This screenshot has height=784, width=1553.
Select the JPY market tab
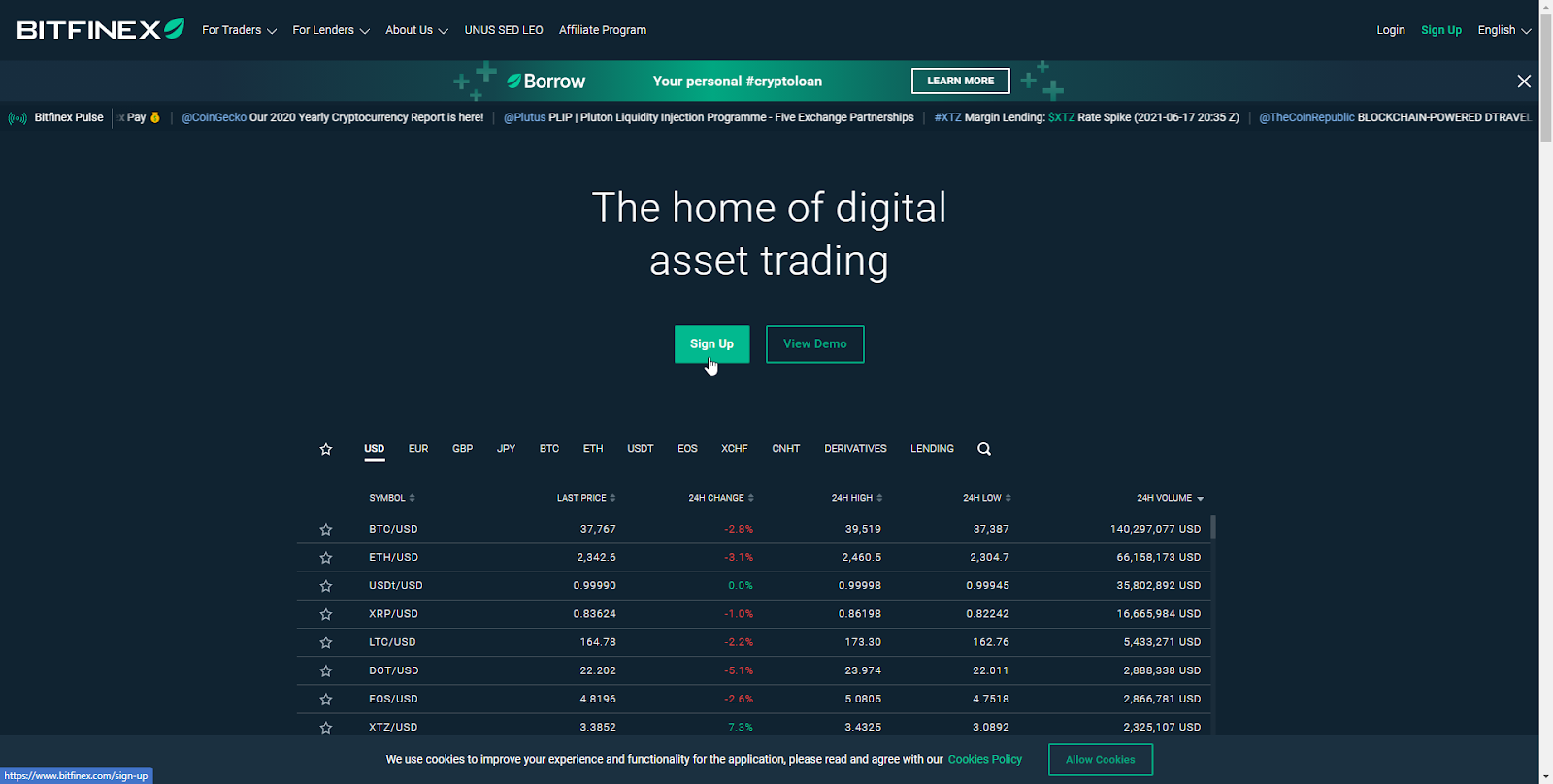coord(506,449)
